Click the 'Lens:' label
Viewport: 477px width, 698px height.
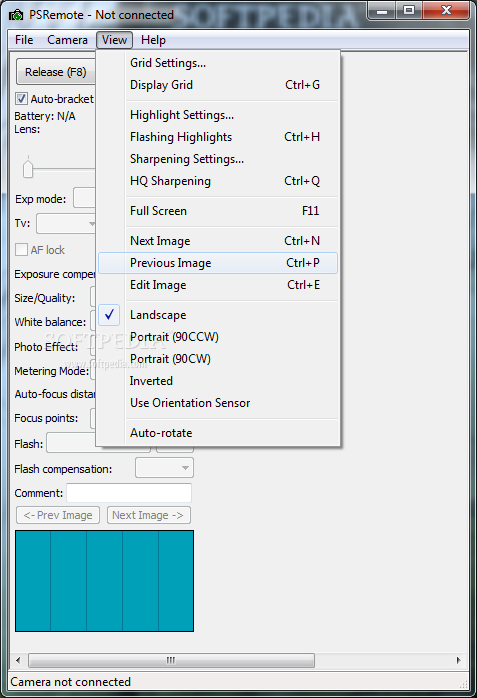coord(27,129)
